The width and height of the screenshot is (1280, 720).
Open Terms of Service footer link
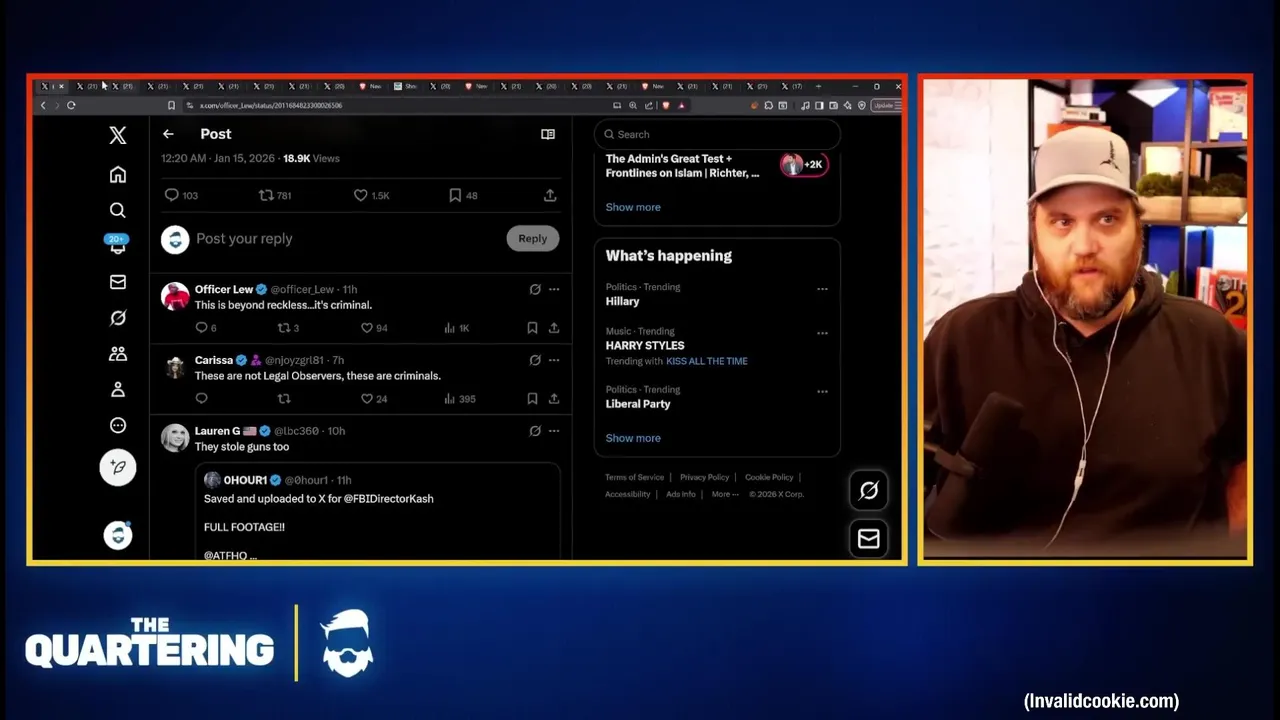click(634, 477)
